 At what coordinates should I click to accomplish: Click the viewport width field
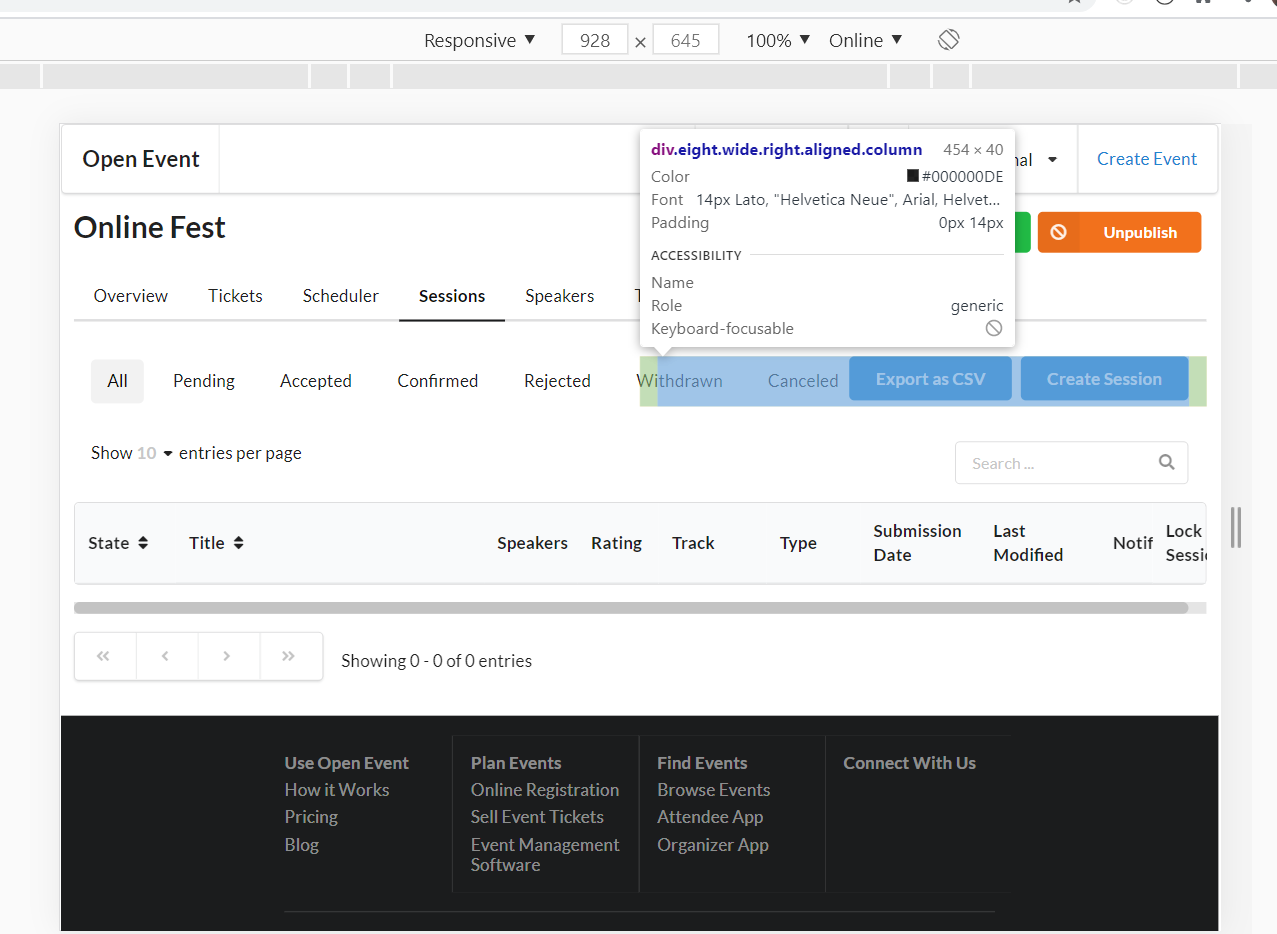[595, 40]
